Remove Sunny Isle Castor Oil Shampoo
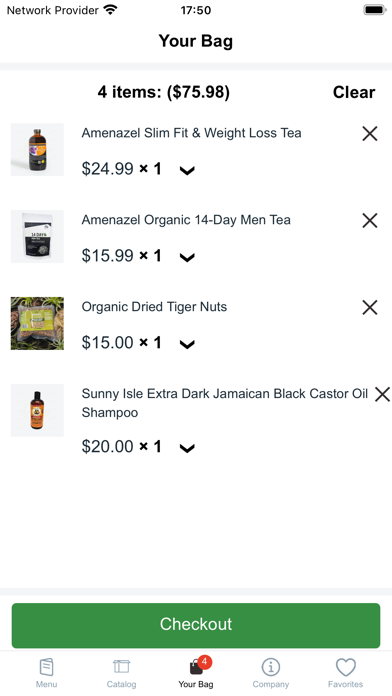 (382, 394)
